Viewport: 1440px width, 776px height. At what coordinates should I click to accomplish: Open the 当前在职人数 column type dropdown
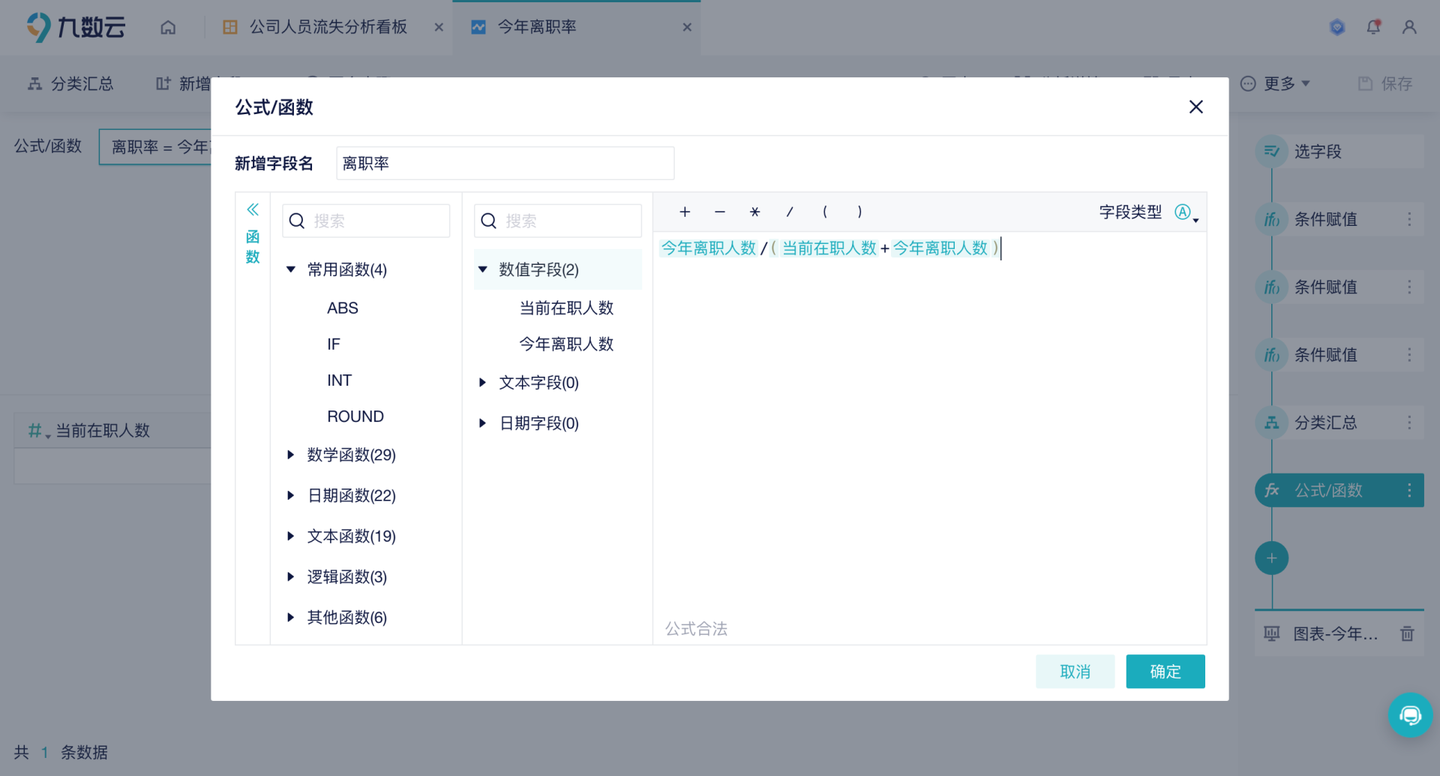pos(38,431)
